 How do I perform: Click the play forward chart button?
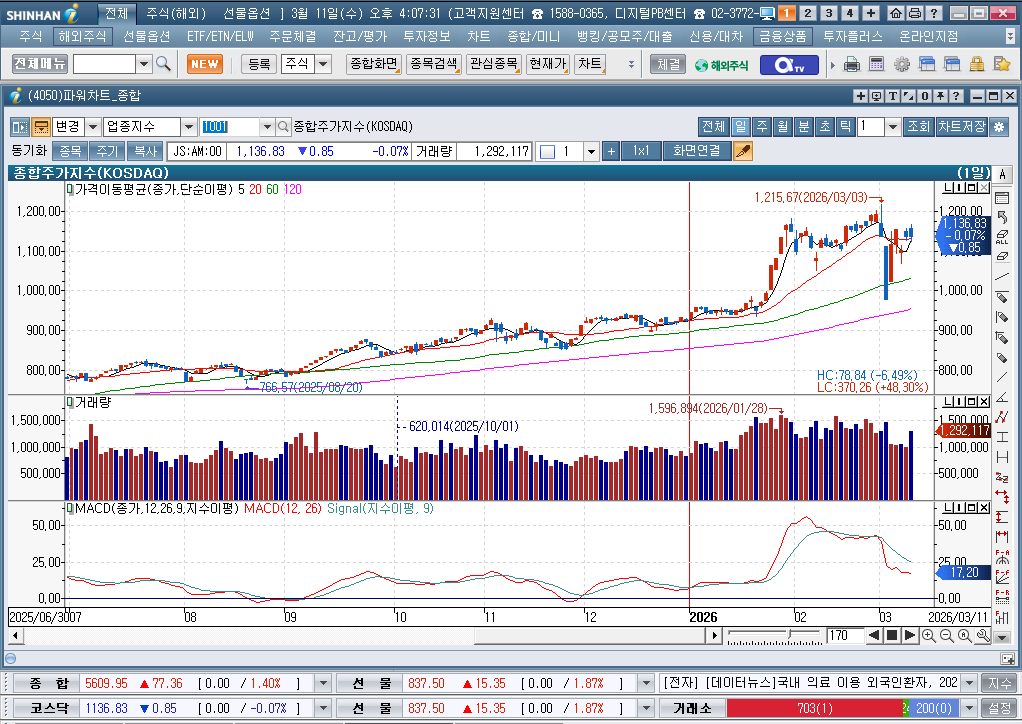click(x=910, y=635)
